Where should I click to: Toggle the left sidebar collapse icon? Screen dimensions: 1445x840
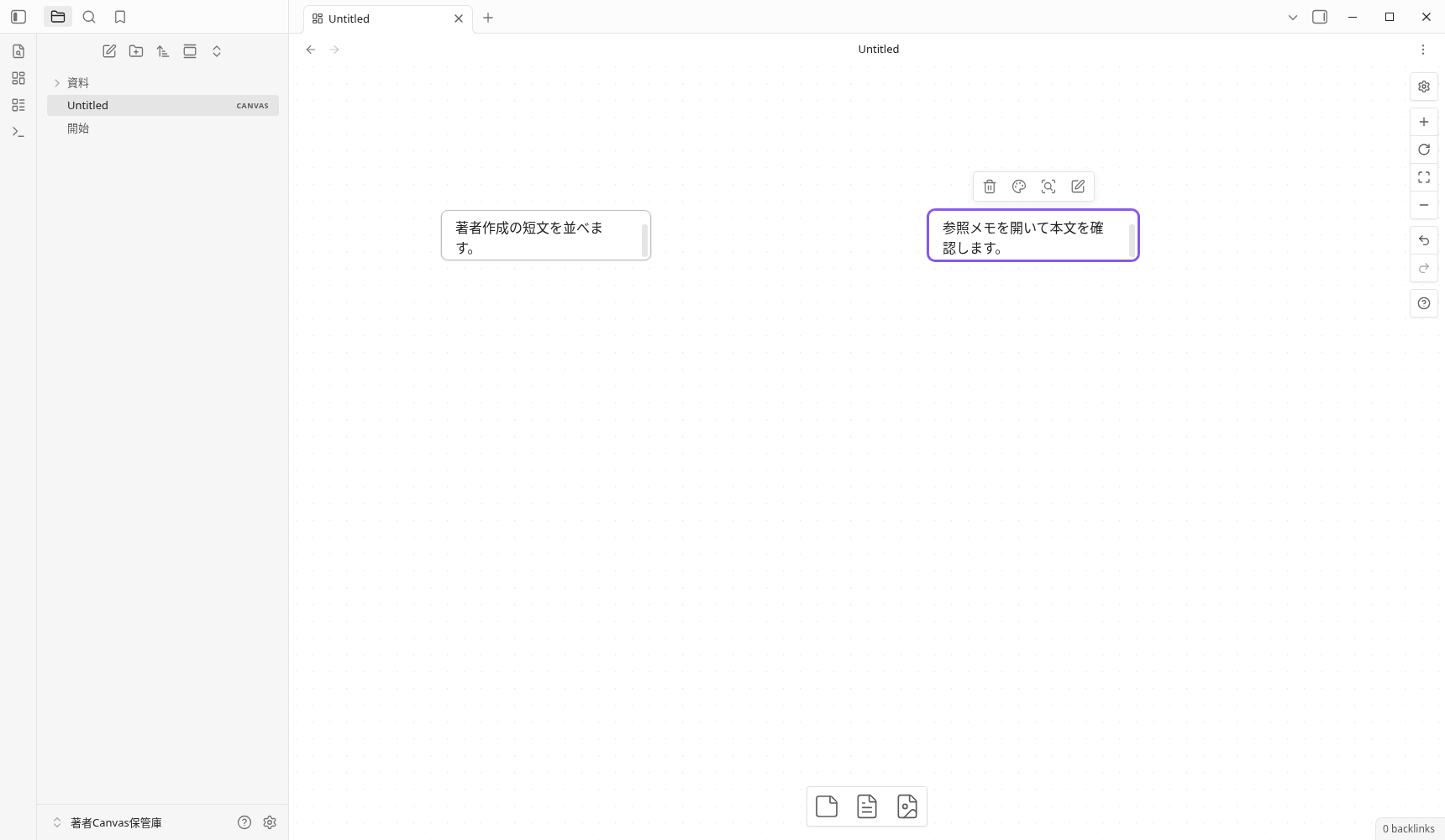pos(18,17)
